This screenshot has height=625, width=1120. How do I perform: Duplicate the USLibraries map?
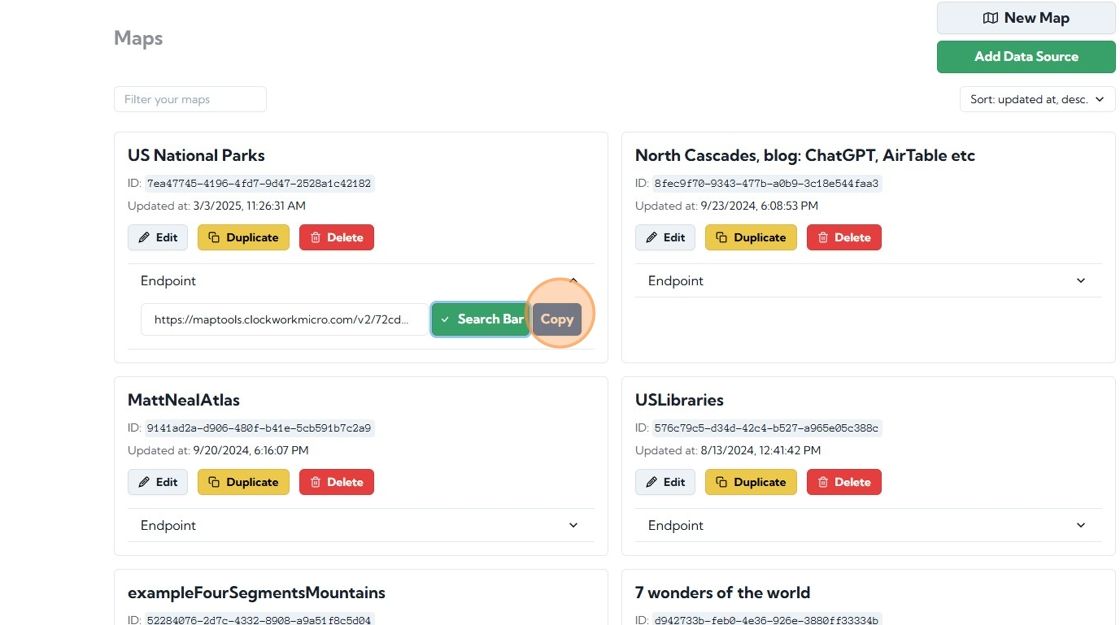click(x=750, y=482)
